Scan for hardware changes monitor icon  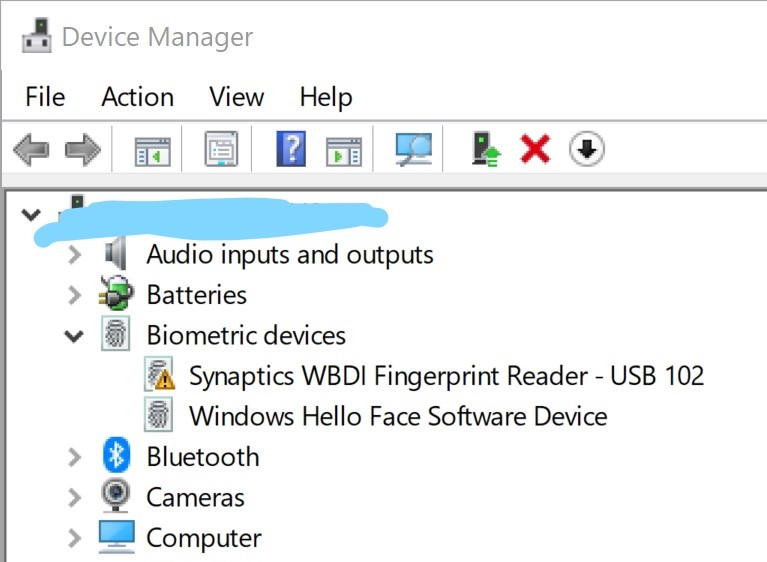413,150
